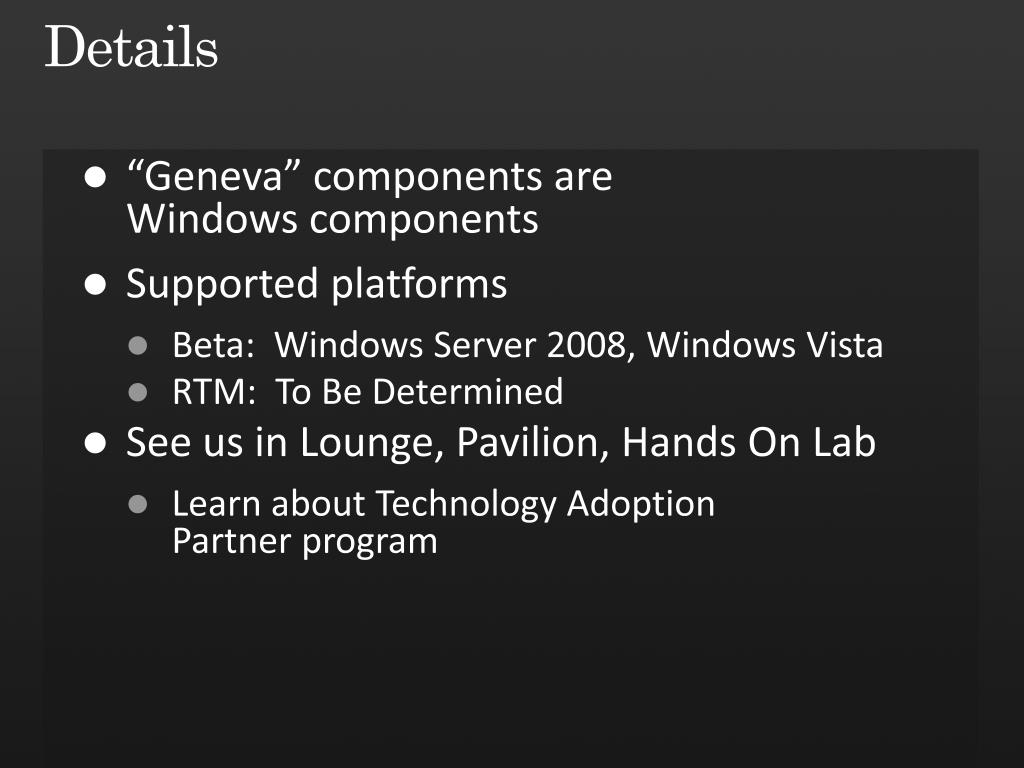This screenshot has height=768, width=1024.
Task: Click Partner program text
Action: [305, 542]
